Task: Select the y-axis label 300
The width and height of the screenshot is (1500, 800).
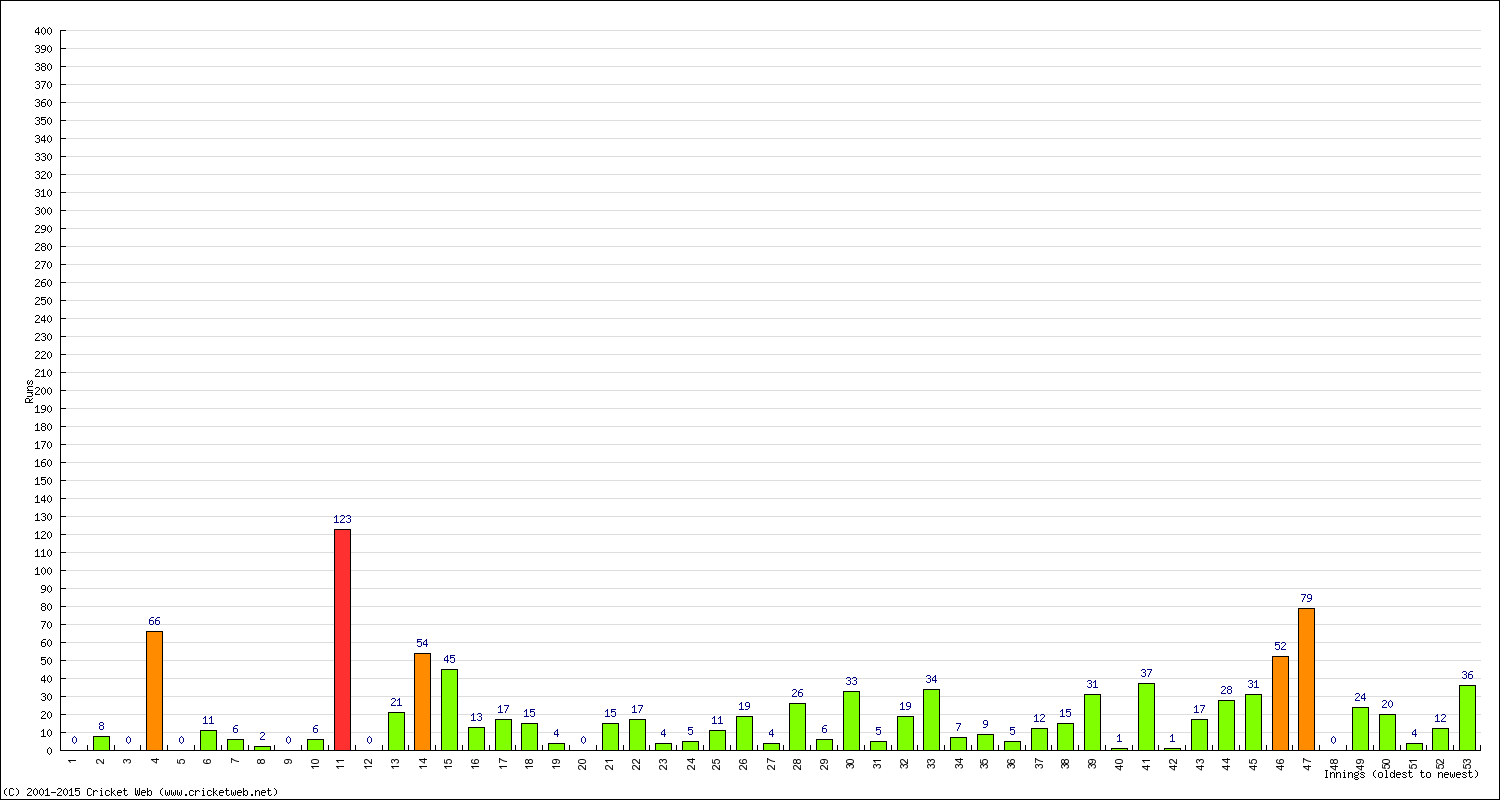Action: 42,211
